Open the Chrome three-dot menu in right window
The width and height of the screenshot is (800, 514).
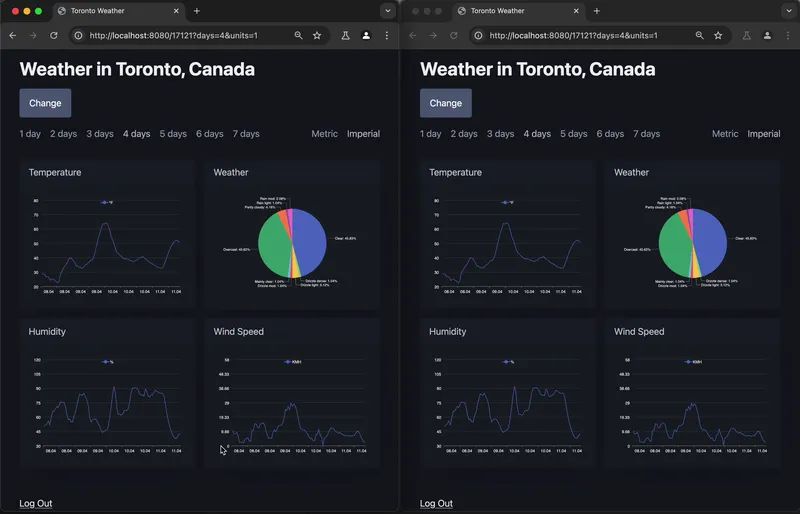[x=787, y=35]
